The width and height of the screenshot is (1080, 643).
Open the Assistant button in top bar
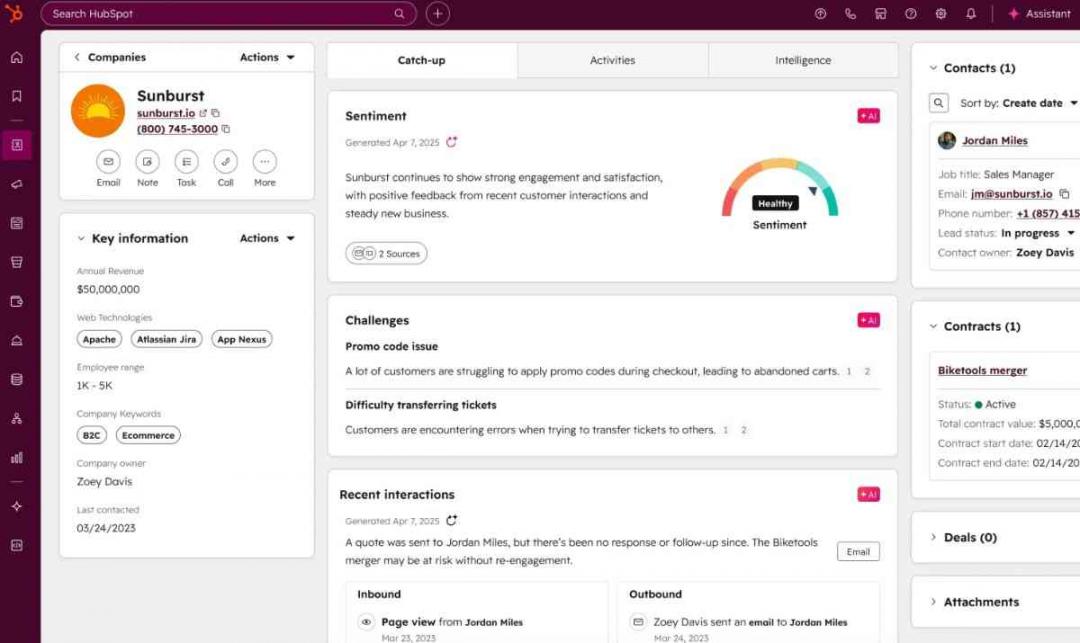click(1039, 14)
